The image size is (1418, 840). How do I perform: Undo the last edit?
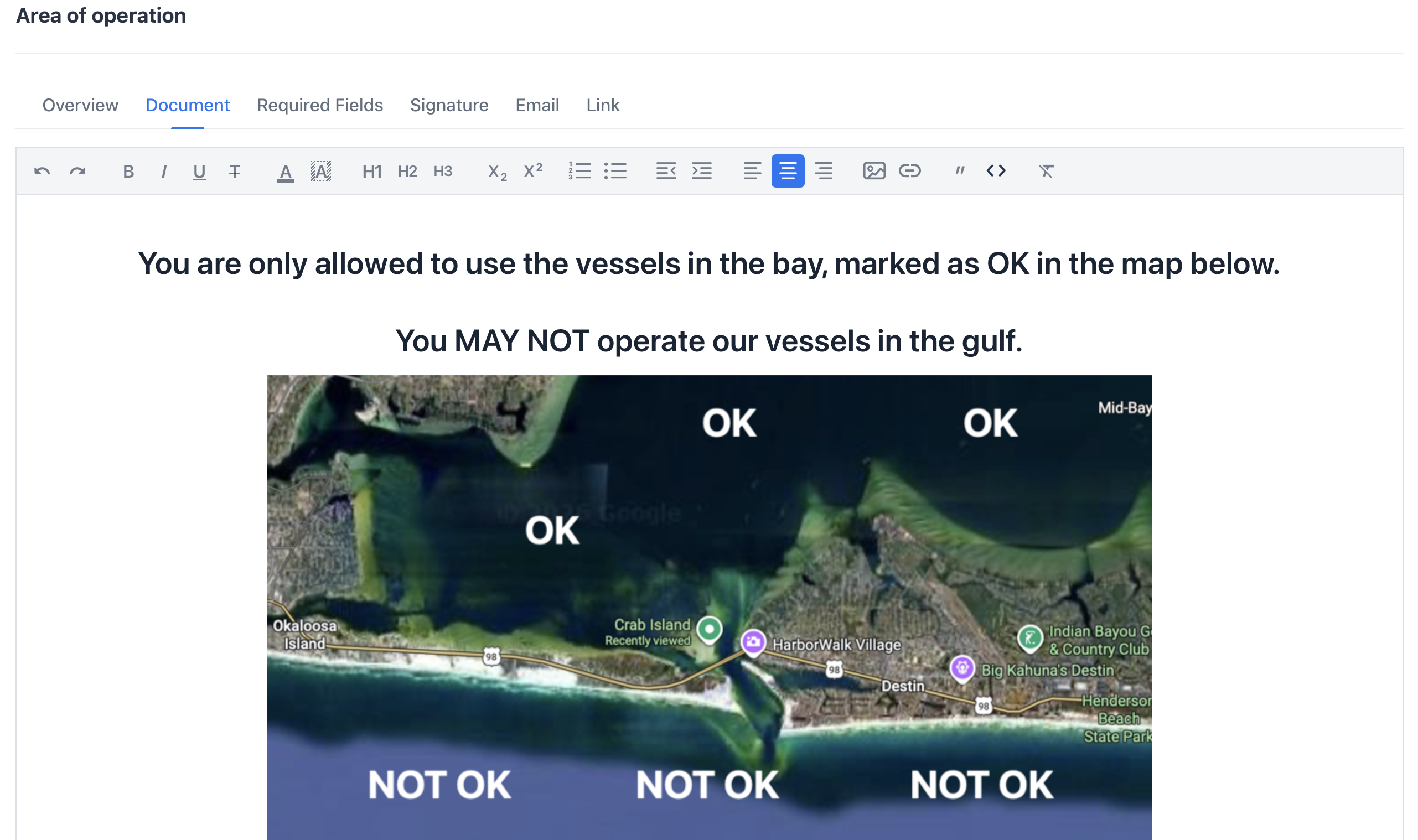[42, 171]
